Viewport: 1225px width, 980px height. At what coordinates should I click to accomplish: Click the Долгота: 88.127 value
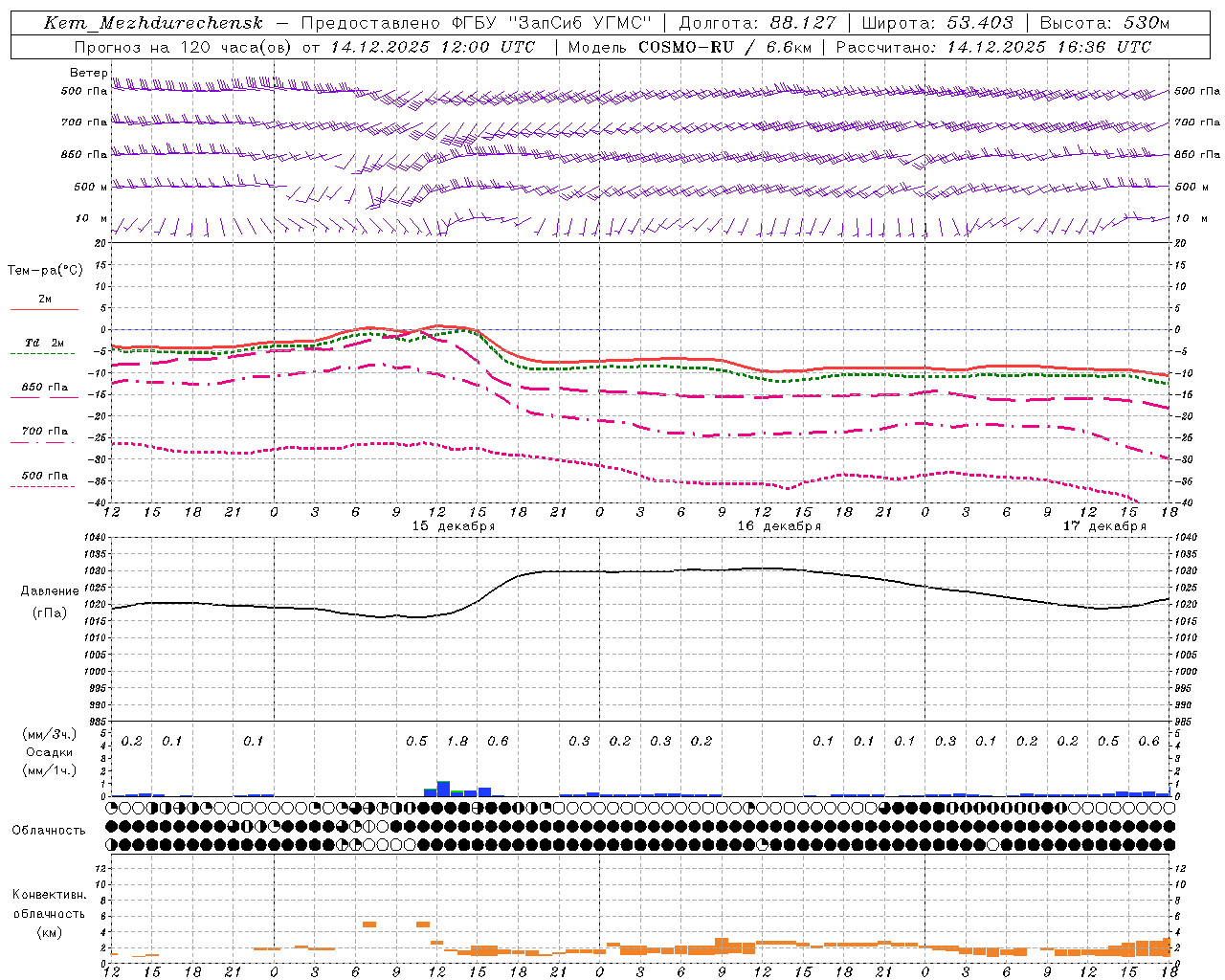coord(757,23)
